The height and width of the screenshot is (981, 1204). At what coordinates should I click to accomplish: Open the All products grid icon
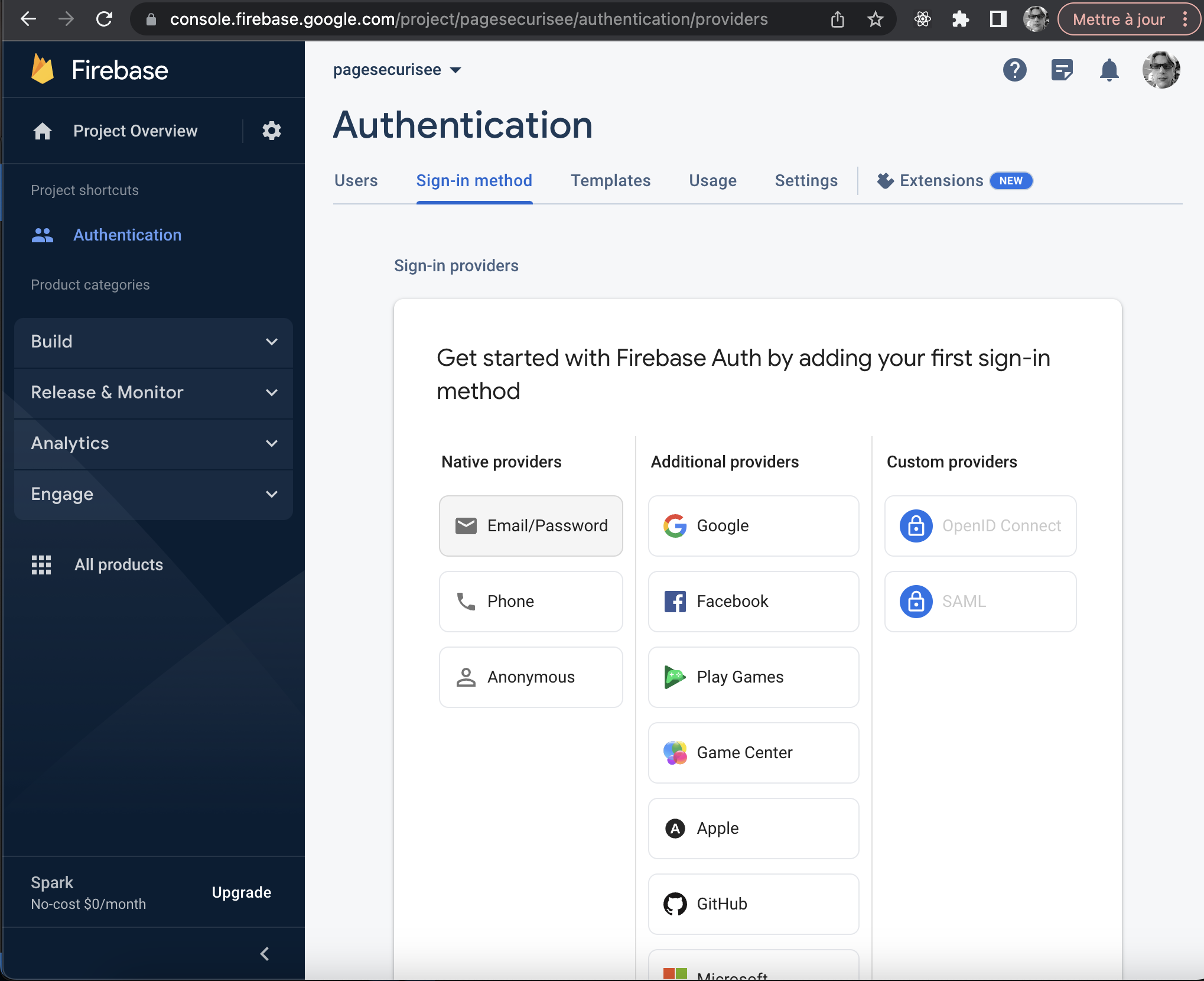coord(41,564)
